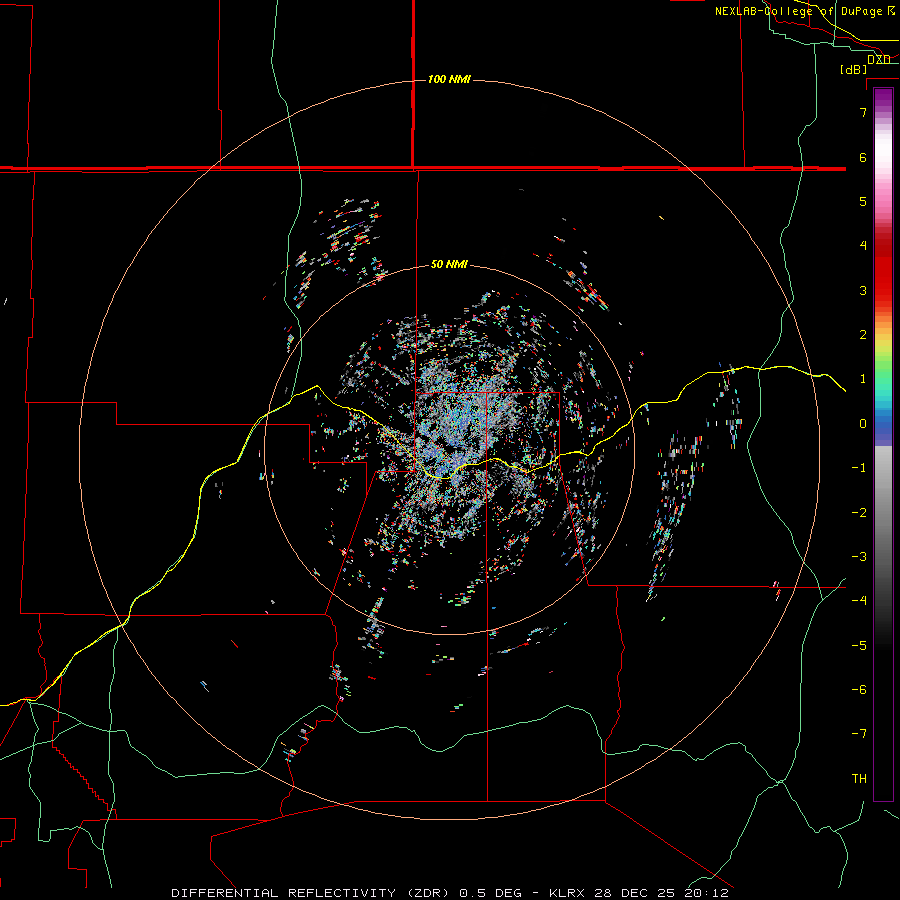Click the "7" value on the color scale

863,112
